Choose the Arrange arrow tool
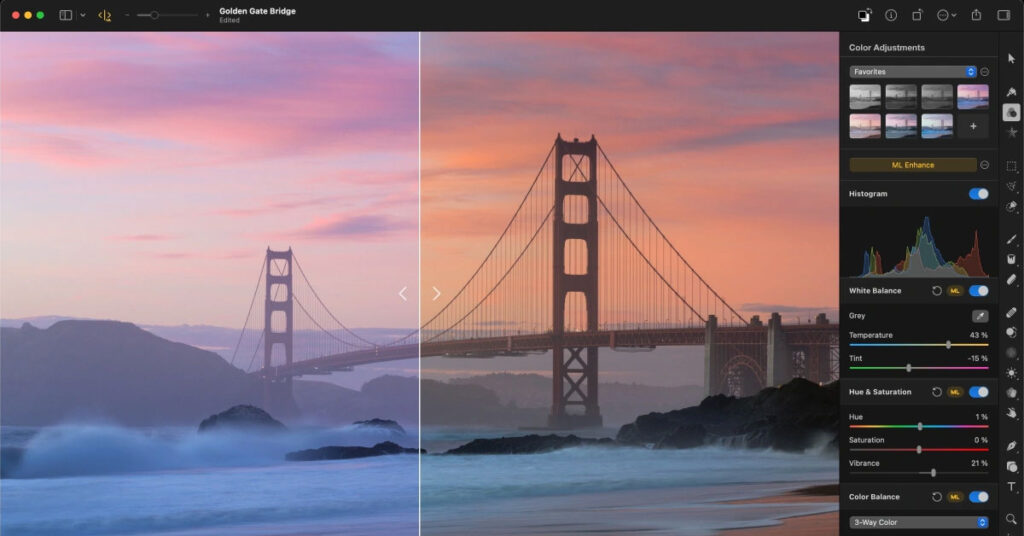The image size is (1024, 536). click(x=1011, y=59)
